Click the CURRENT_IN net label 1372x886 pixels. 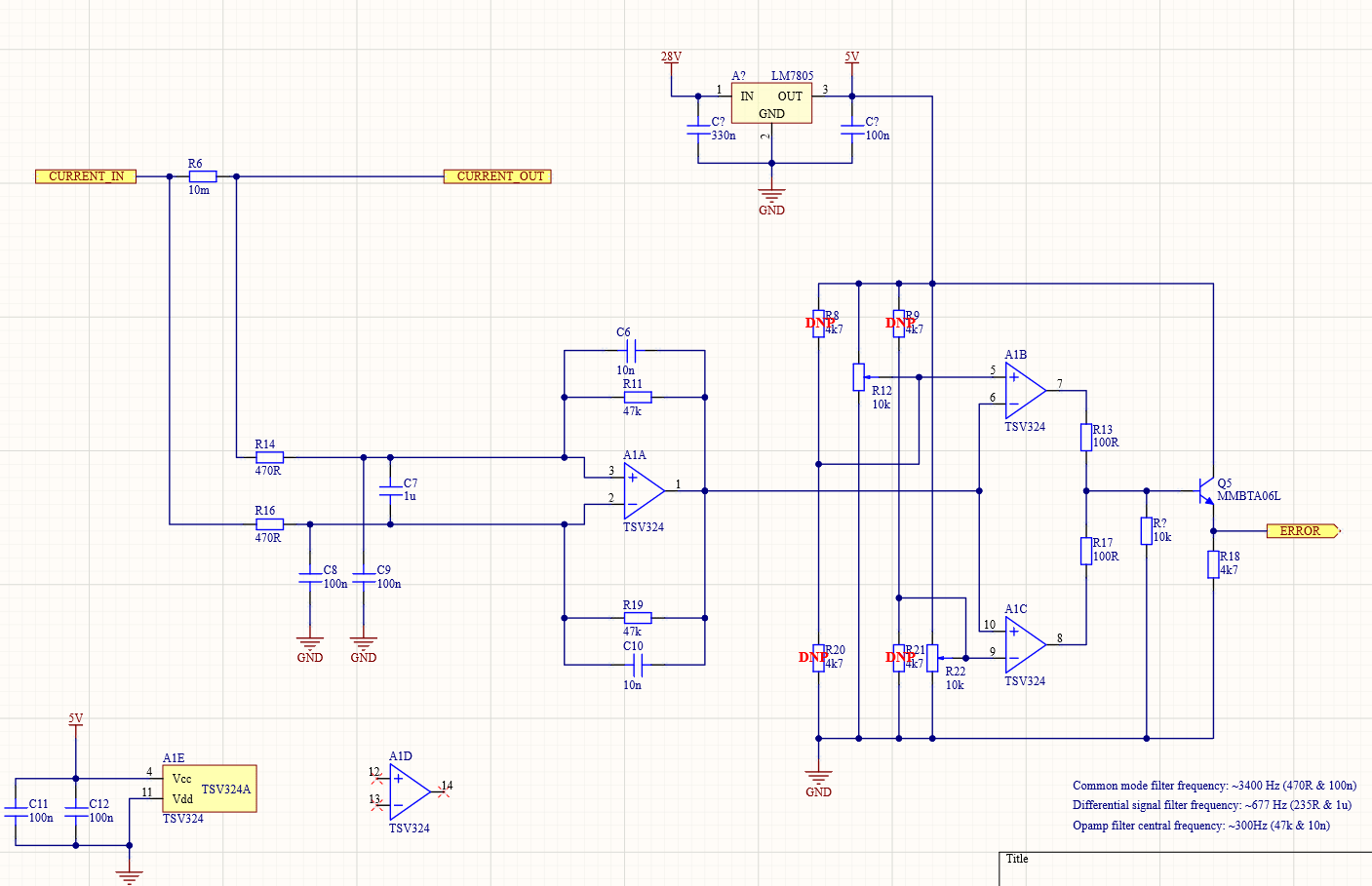[x=85, y=176]
